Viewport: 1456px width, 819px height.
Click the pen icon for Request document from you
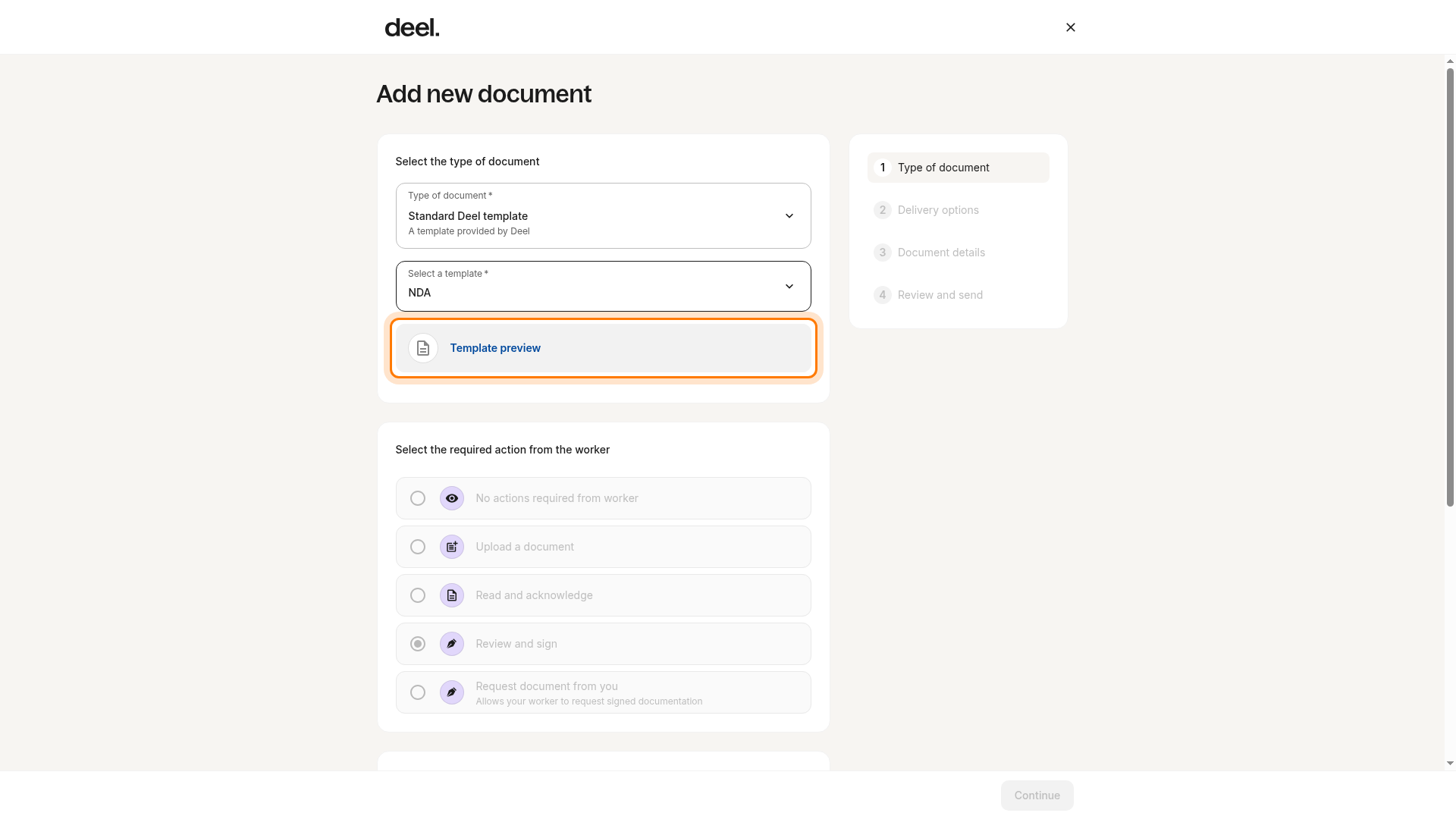point(452,692)
